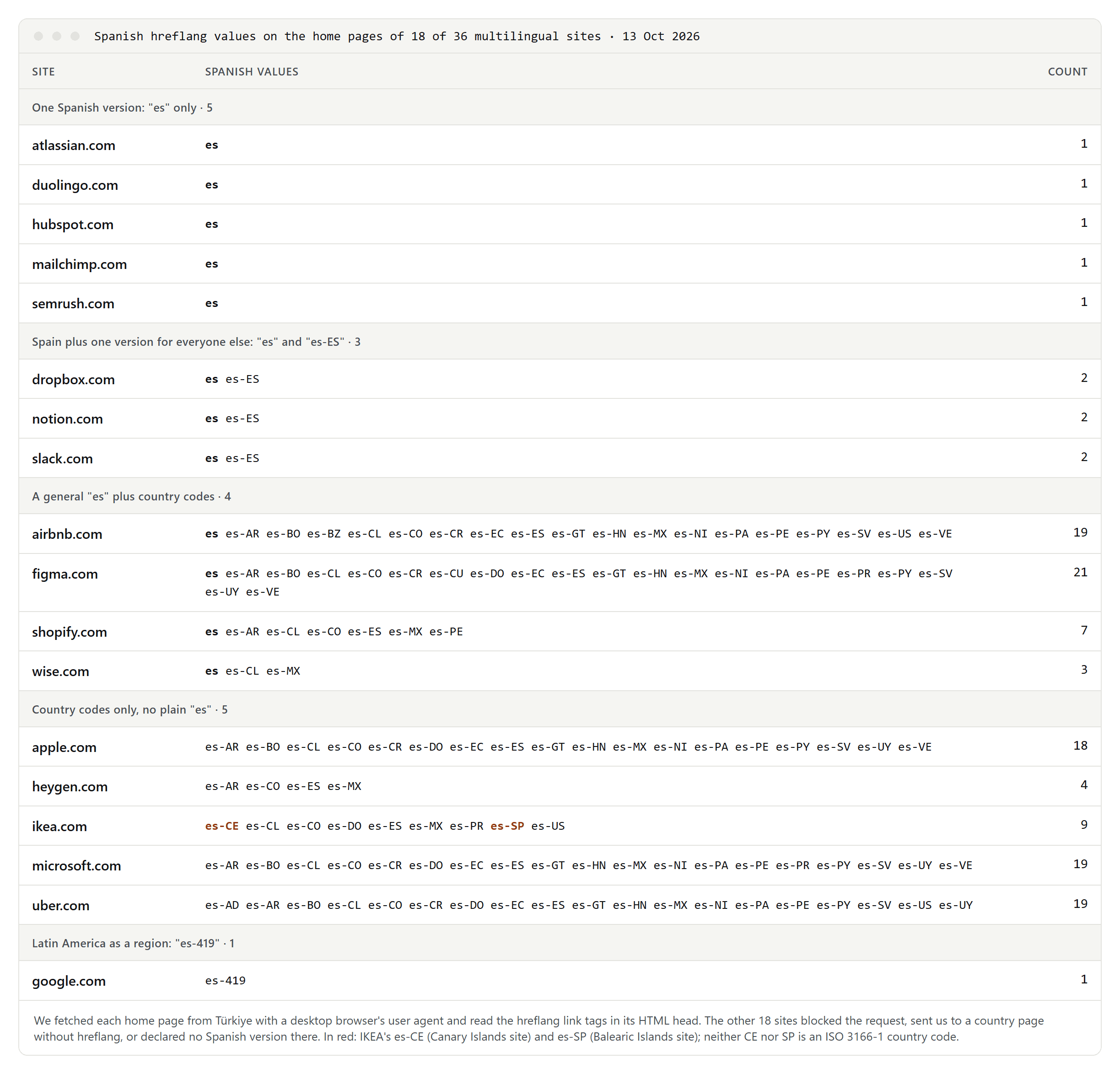Viewport: 1120px width, 1074px height.
Task: Click the shopify.com row label
Action: coord(69,632)
